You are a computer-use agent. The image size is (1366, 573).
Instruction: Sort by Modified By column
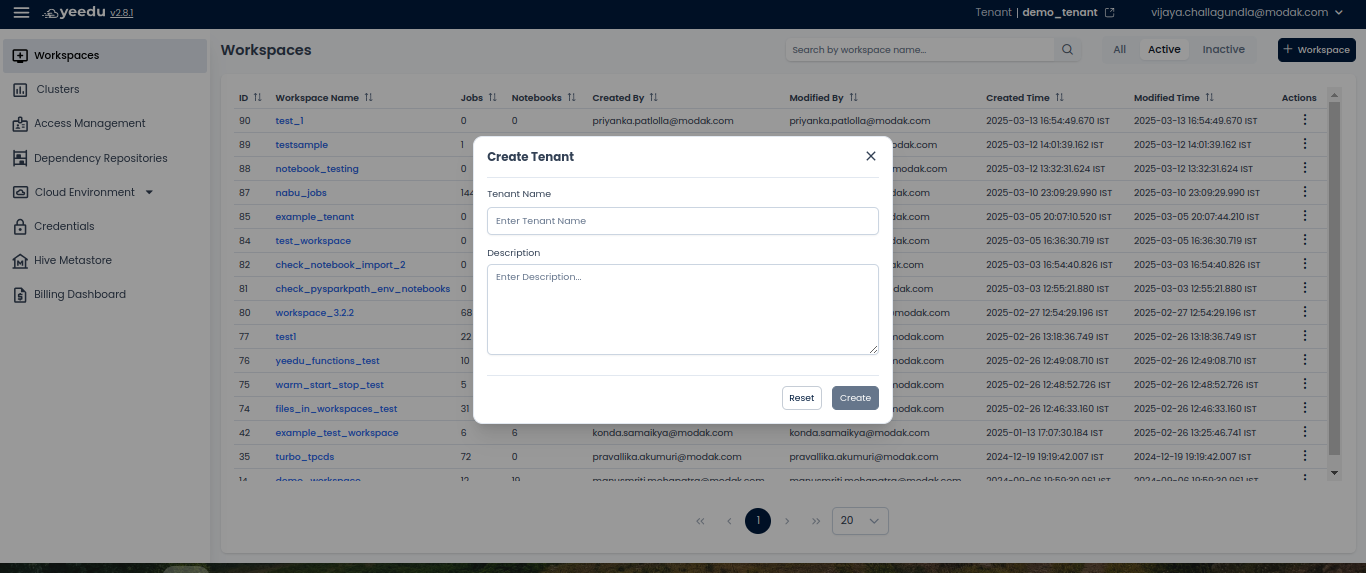tap(852, 98)
